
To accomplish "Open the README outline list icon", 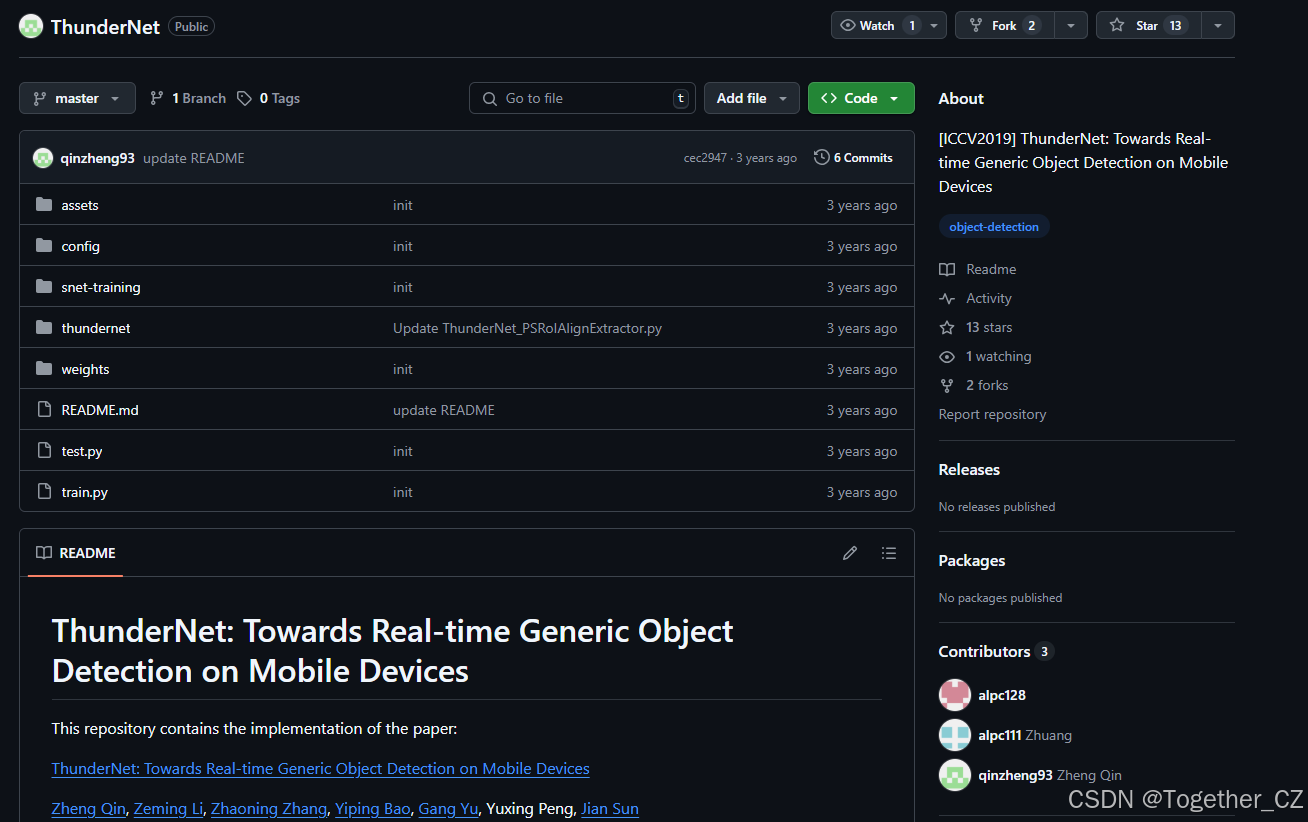I will [x=888, y=552].
